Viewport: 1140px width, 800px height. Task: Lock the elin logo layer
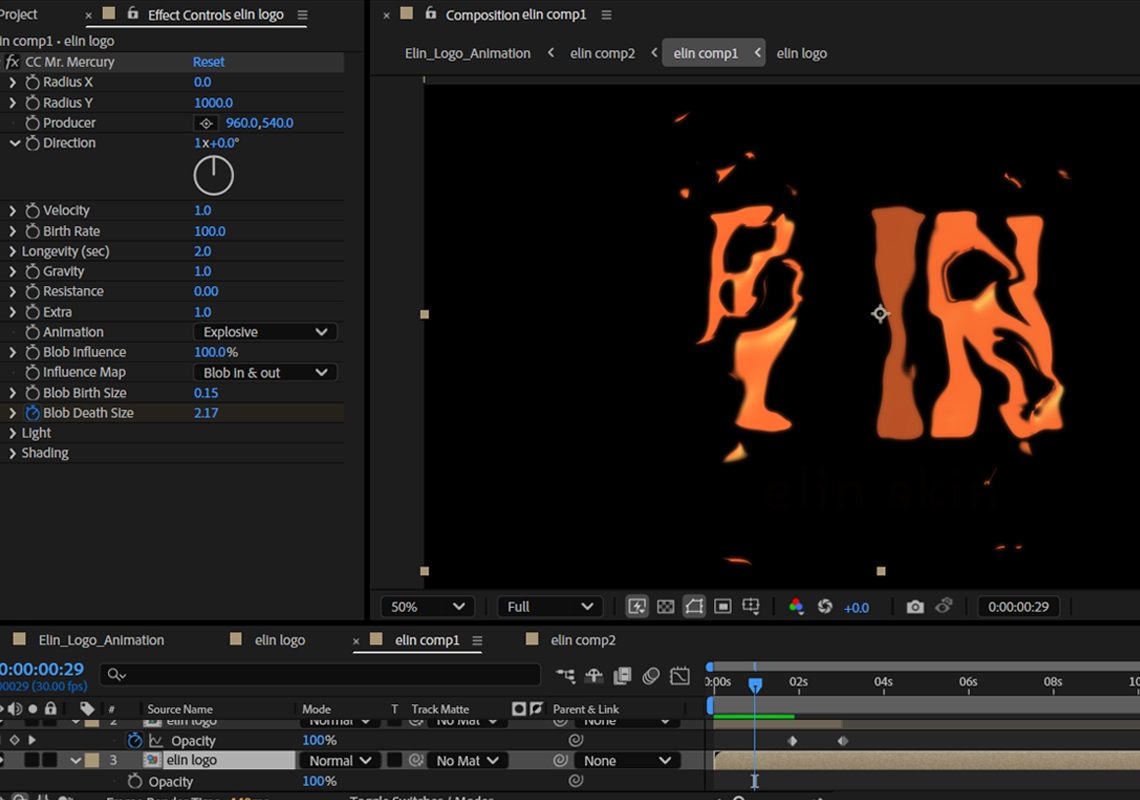tap(52, 760)
